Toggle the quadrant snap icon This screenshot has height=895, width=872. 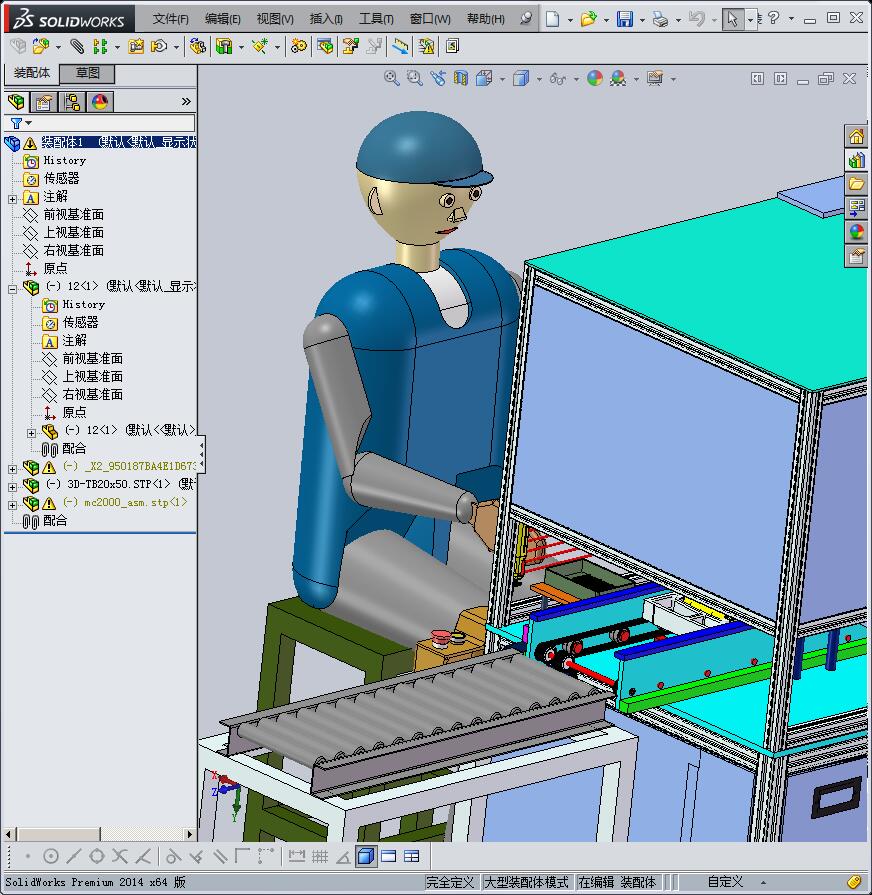(x=97, y=856)
